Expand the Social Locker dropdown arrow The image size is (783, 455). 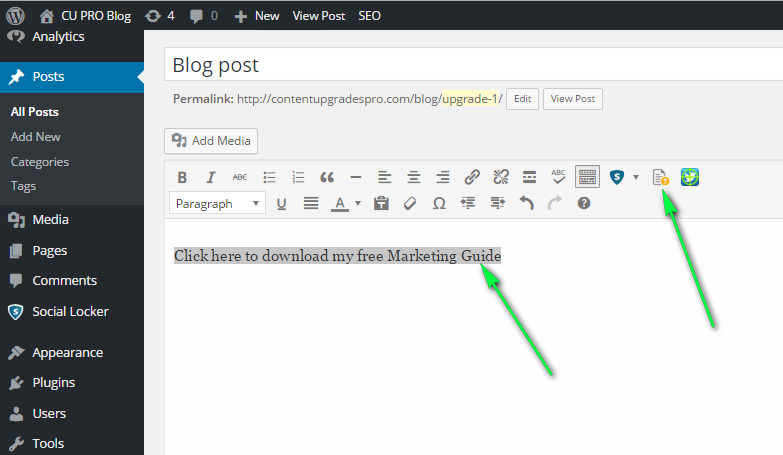pos(636,177)
